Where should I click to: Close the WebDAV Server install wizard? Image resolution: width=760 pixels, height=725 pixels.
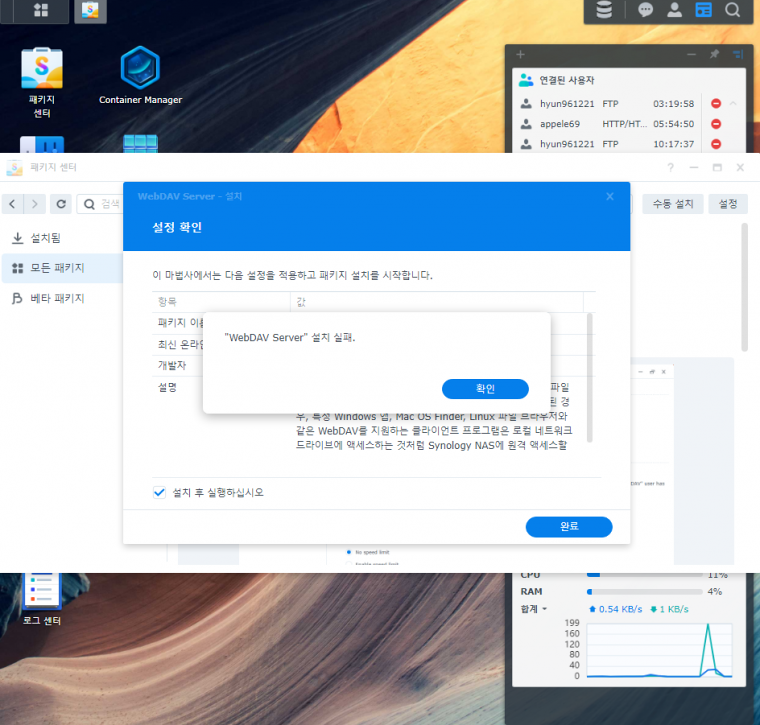pyautogui.click(x=610, y=196)
